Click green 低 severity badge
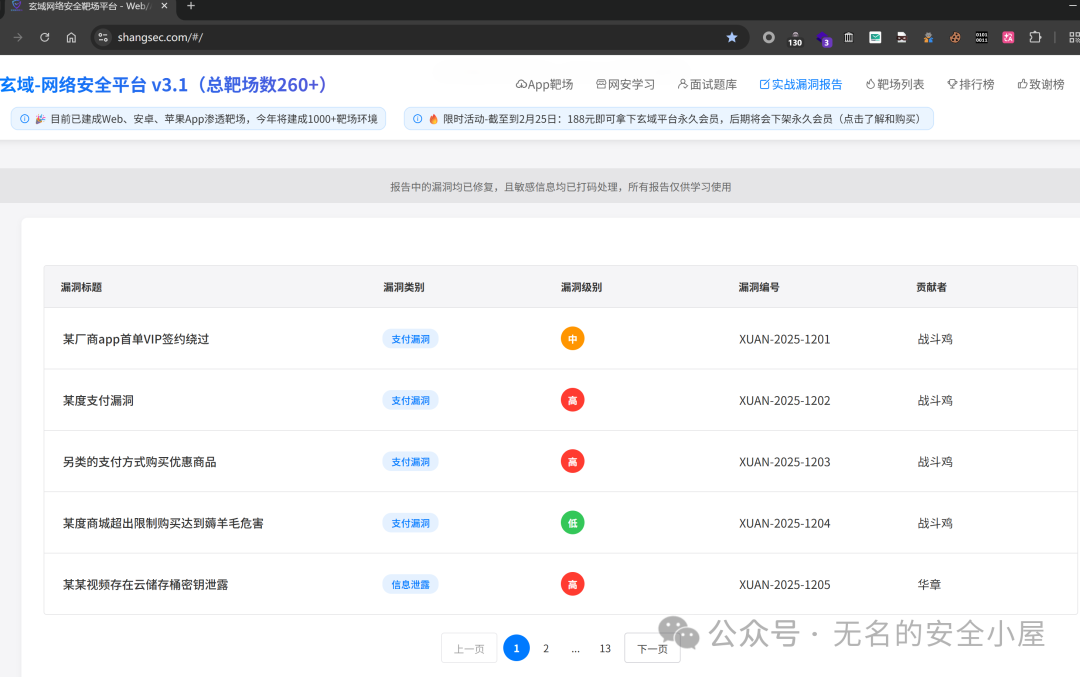Screen dimensions: 1080x677 [x=572, y=523]
